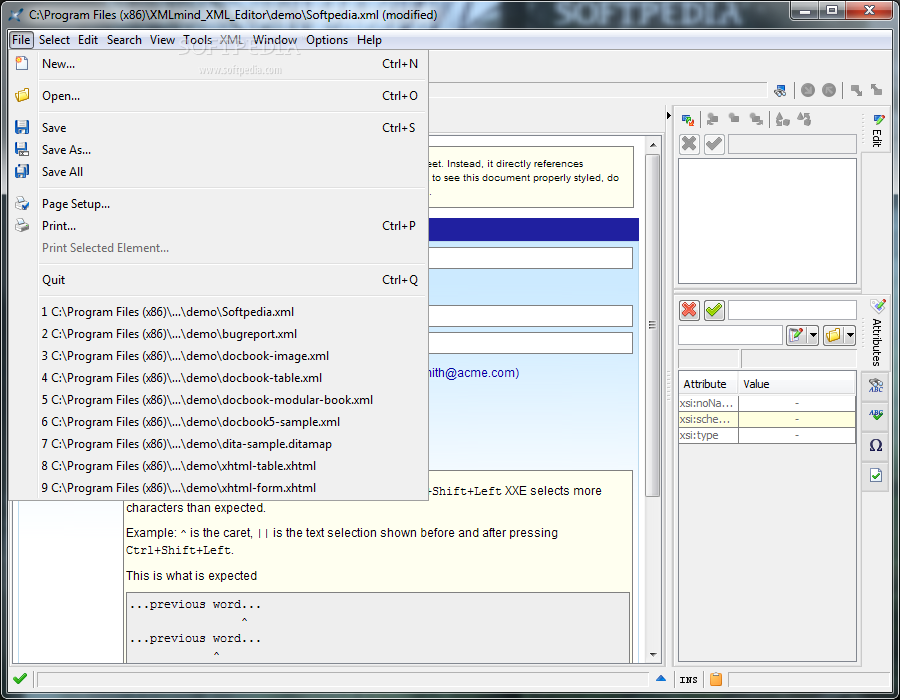The image size is (900, 700).
Task: Open the Edit menu
Action: [88, 40]
